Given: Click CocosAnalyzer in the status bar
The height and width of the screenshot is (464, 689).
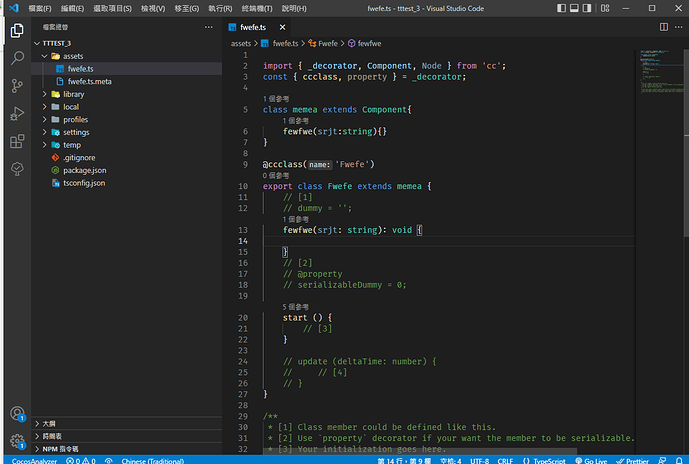Looking at the screenshot, I should (x=34, y=459).
